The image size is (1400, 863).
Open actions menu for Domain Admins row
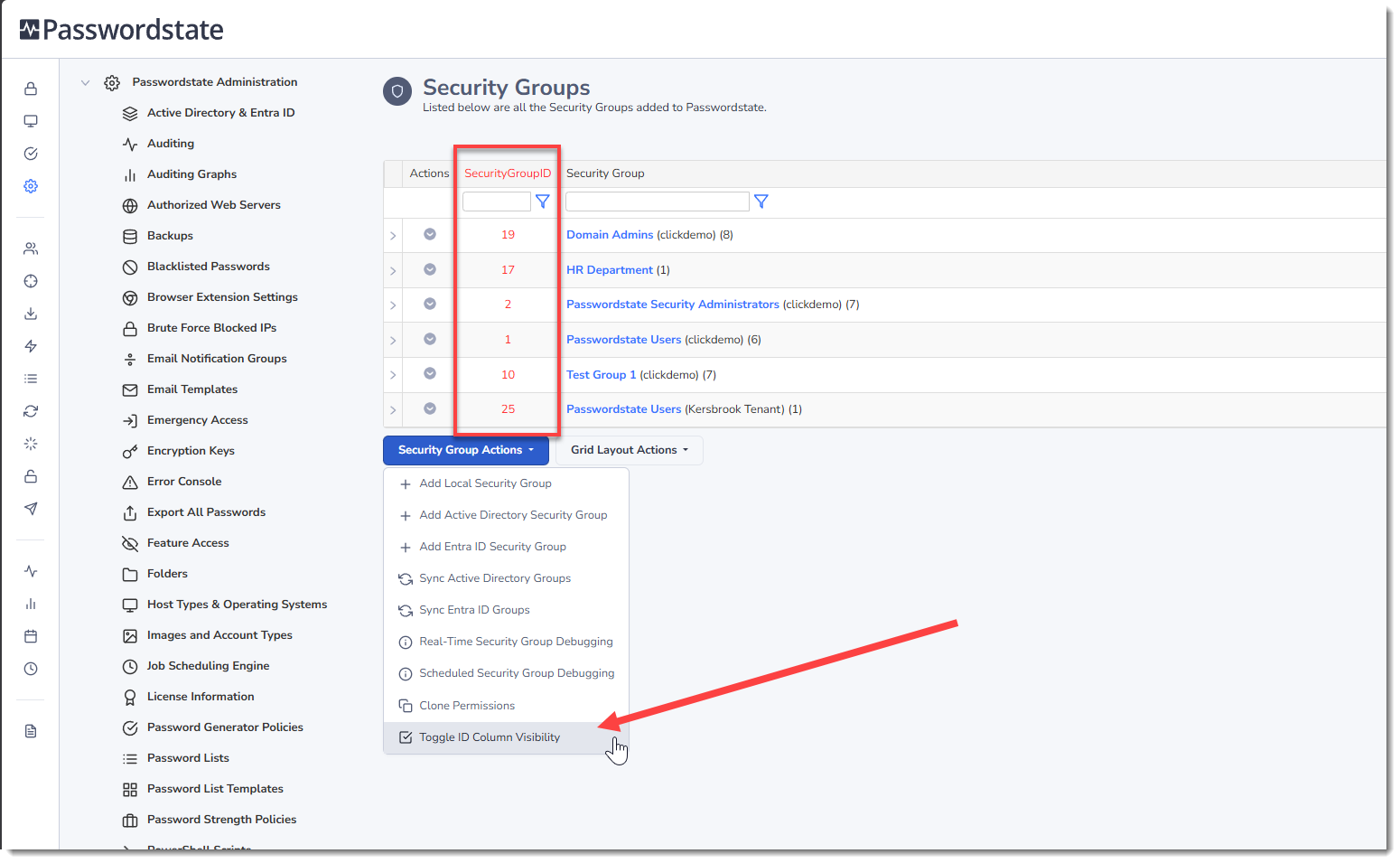[x=430, y=234]
